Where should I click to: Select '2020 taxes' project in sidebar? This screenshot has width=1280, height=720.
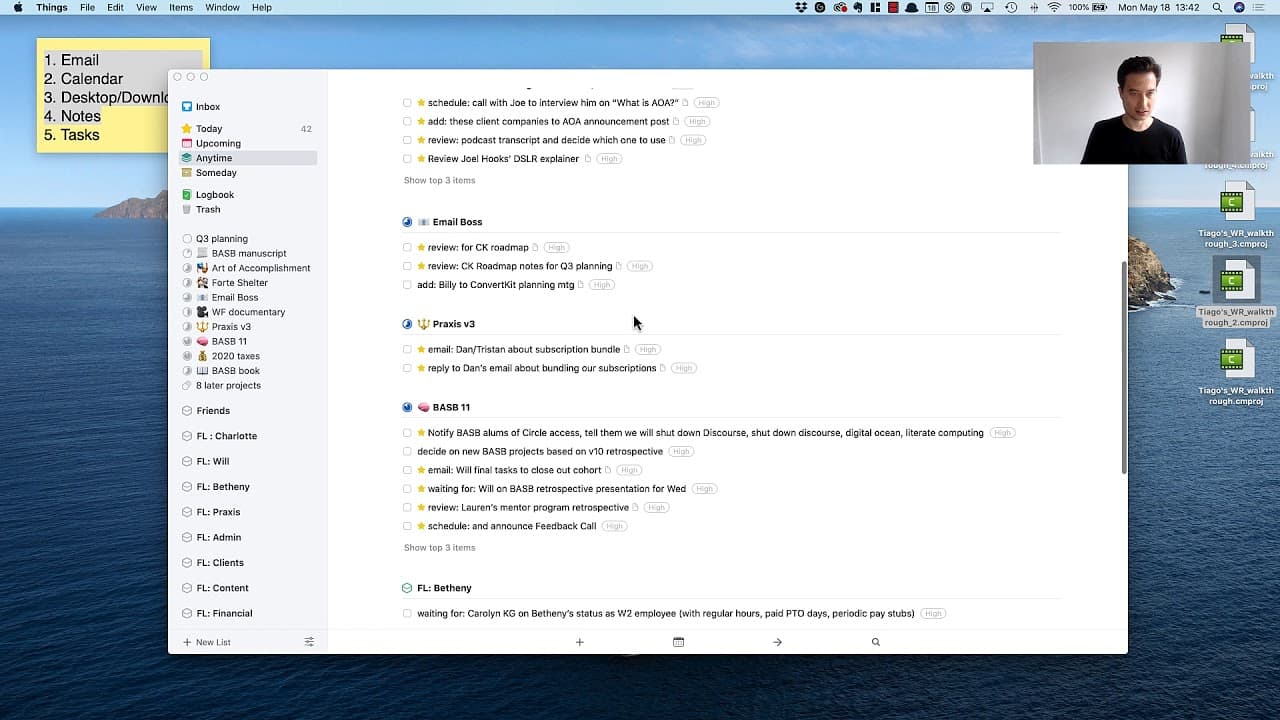(x=235, y=356)
